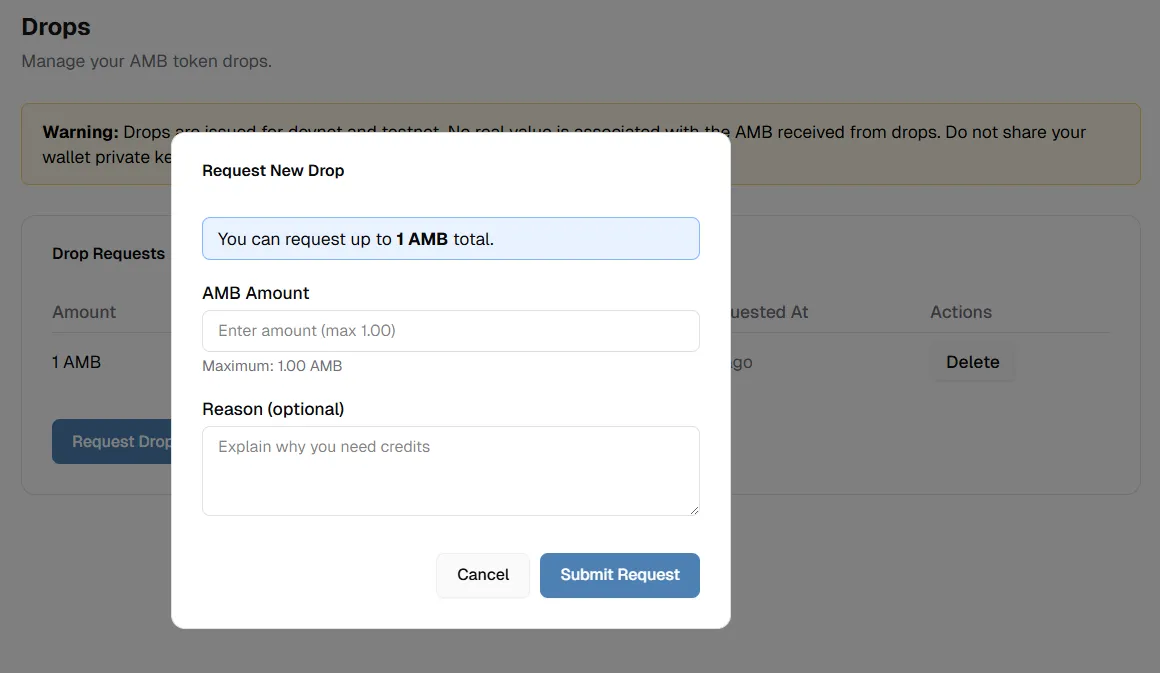The width and height of the screenshot is (1160, 673).
Task: Select the 1 AMB table cell
Action: pos(77,362)
